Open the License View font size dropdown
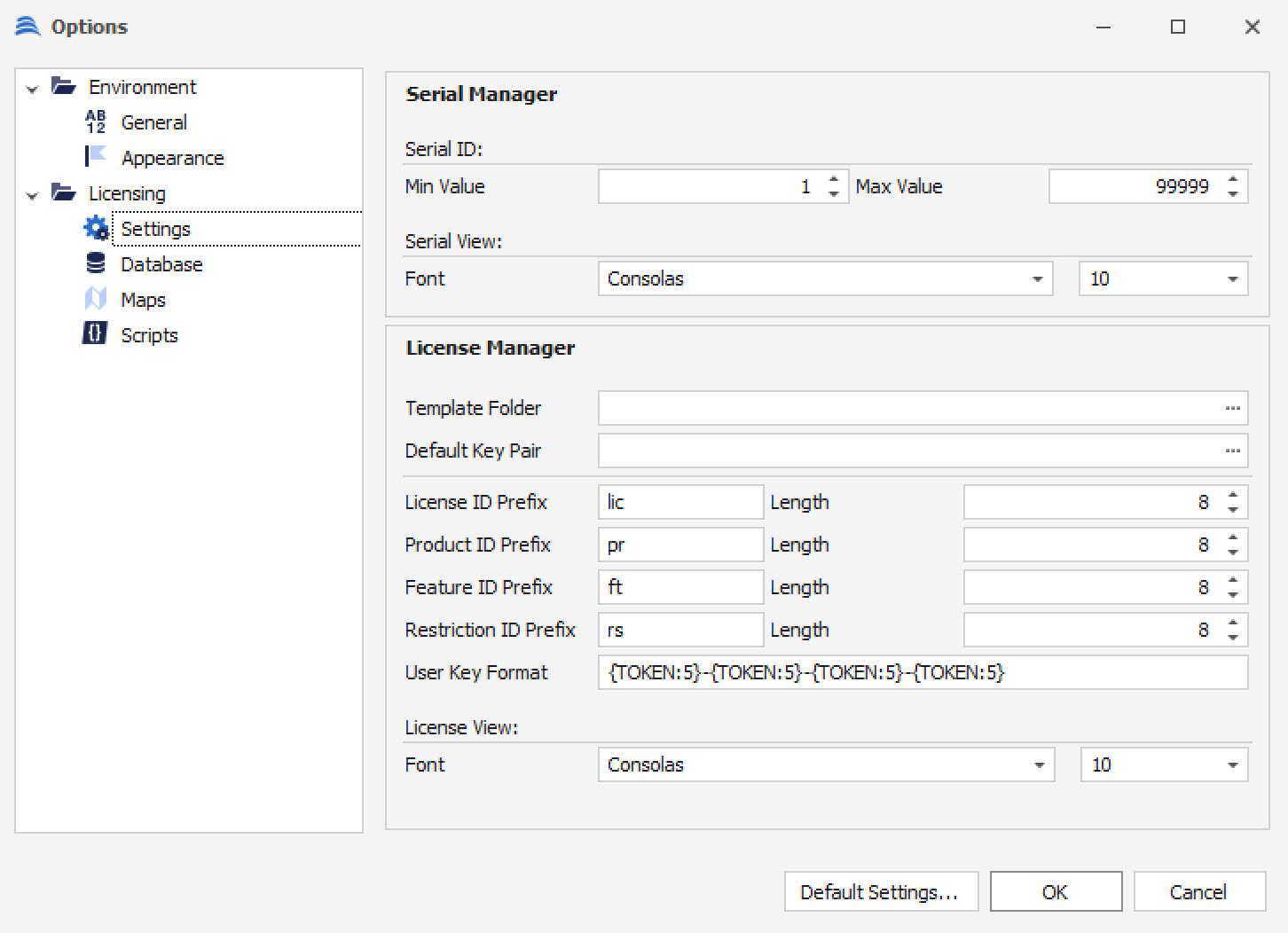This screenshot has width=1288, height=933. pos(1232,765)
